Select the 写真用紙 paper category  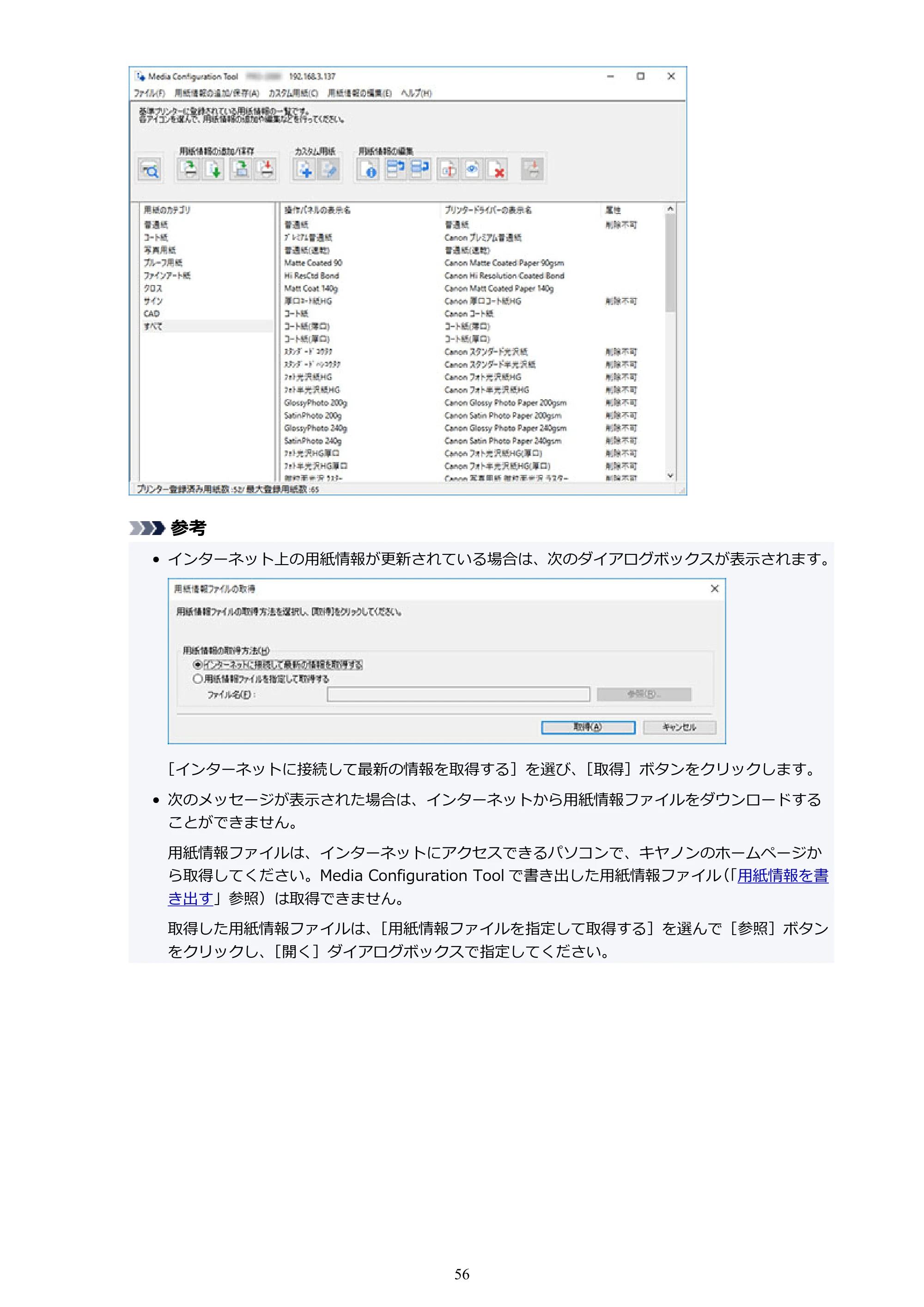pyautogui.click(x=160, y=250)
